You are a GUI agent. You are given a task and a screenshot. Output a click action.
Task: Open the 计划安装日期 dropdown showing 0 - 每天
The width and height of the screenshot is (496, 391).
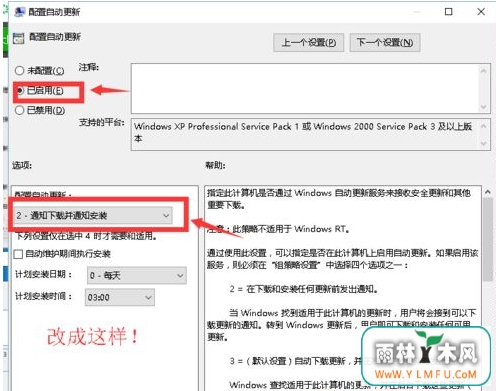coord(137,275)
